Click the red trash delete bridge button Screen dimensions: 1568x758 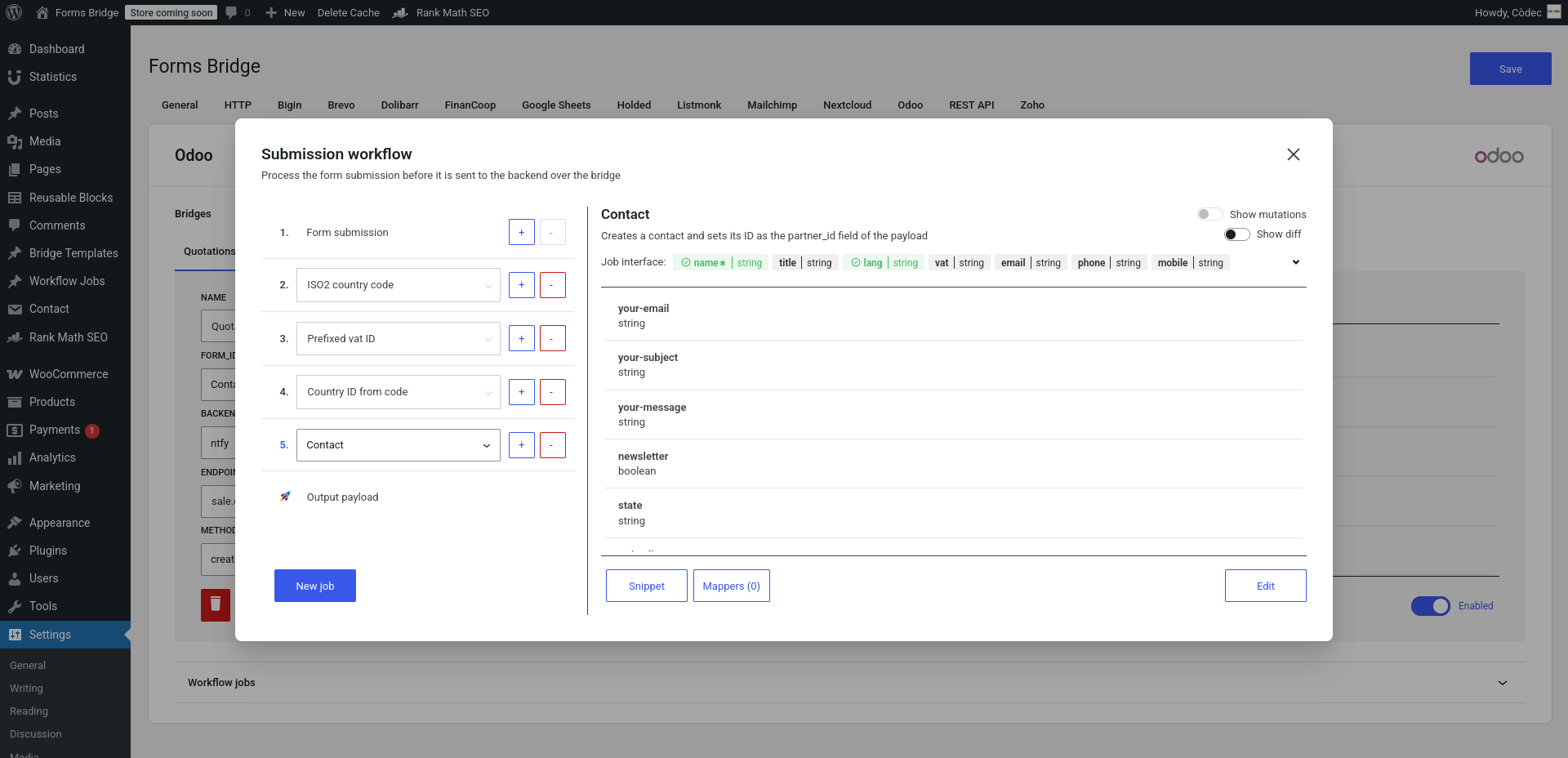coord(216,605)
